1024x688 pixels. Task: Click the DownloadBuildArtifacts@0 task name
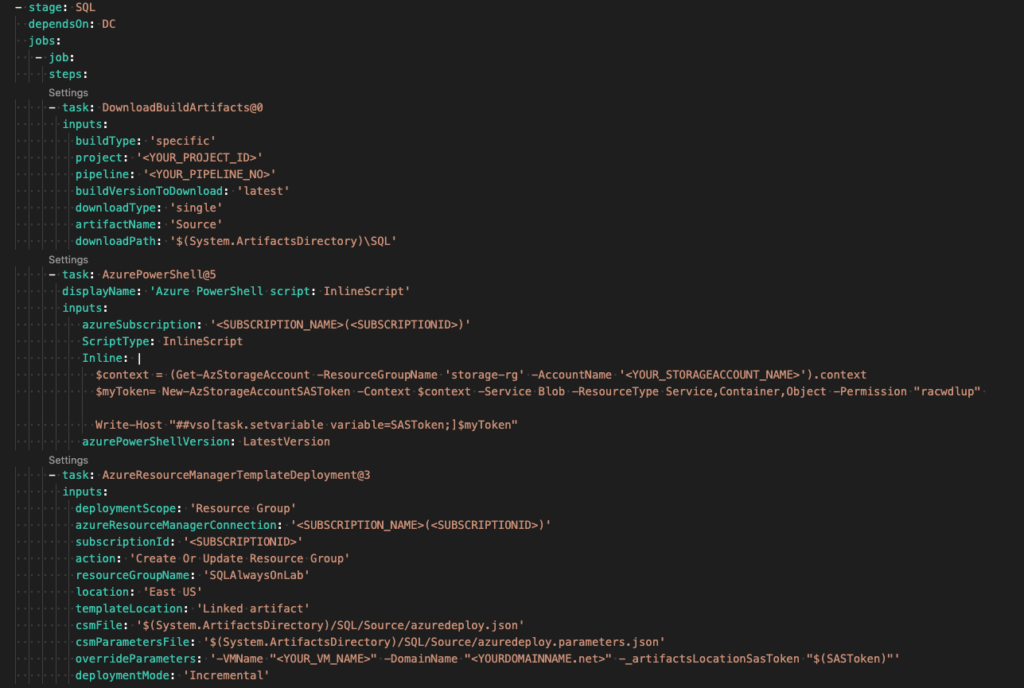coord(182,108)
